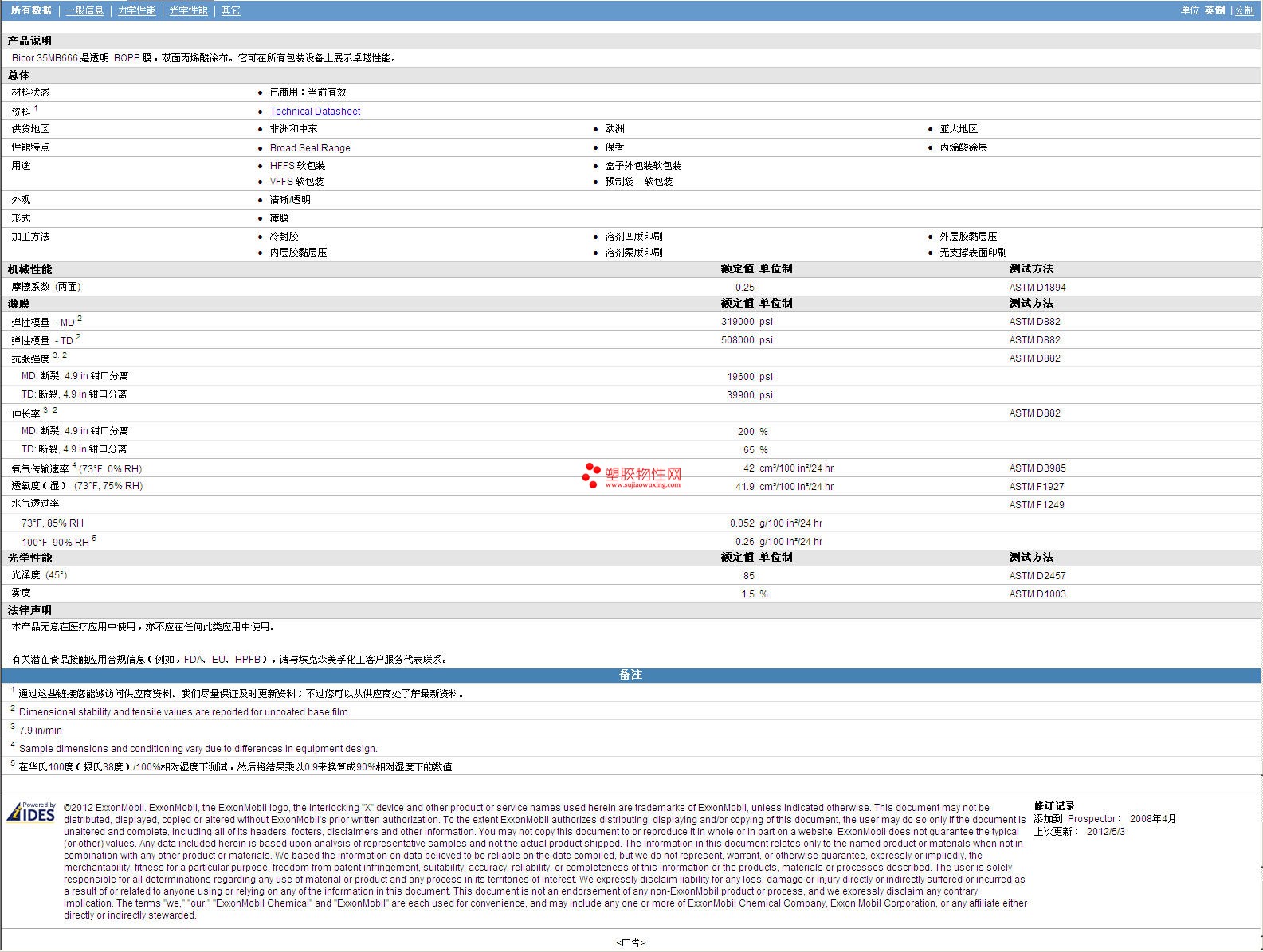Screen dimensions: 1263x952
Task: Click the 65 % TD elongation value
Action: (755, 450)
